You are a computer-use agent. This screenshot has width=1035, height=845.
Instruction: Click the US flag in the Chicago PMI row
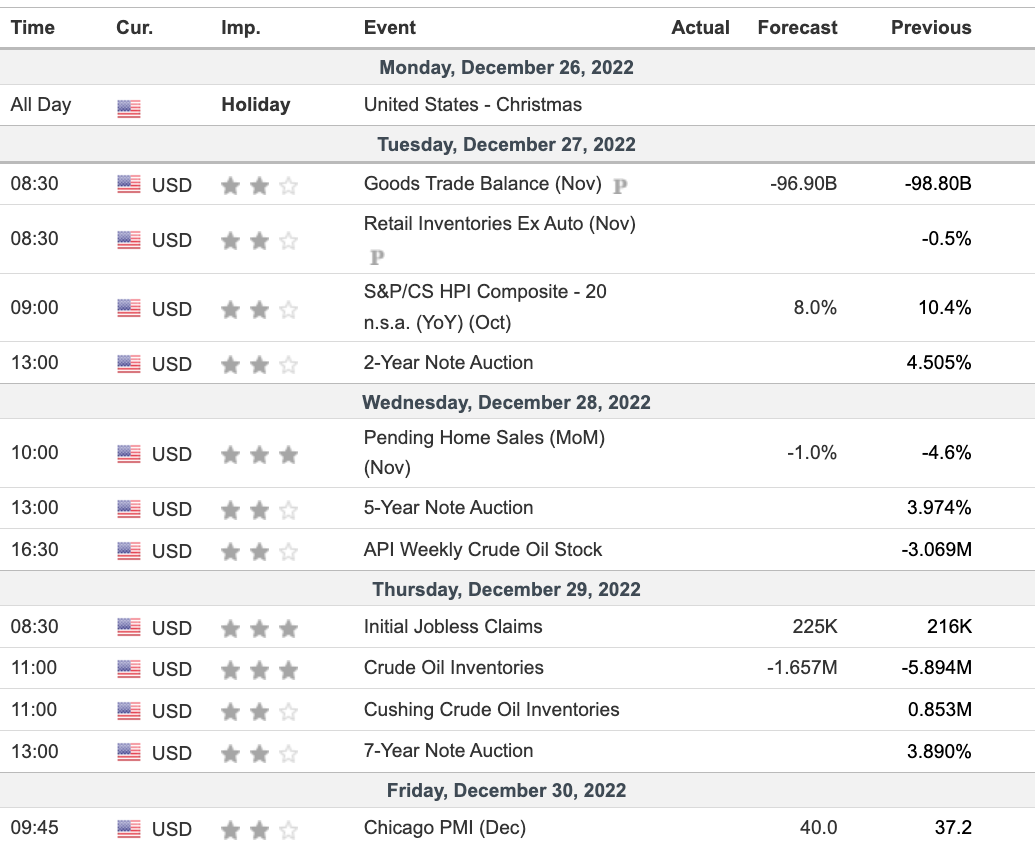[129, 829]
